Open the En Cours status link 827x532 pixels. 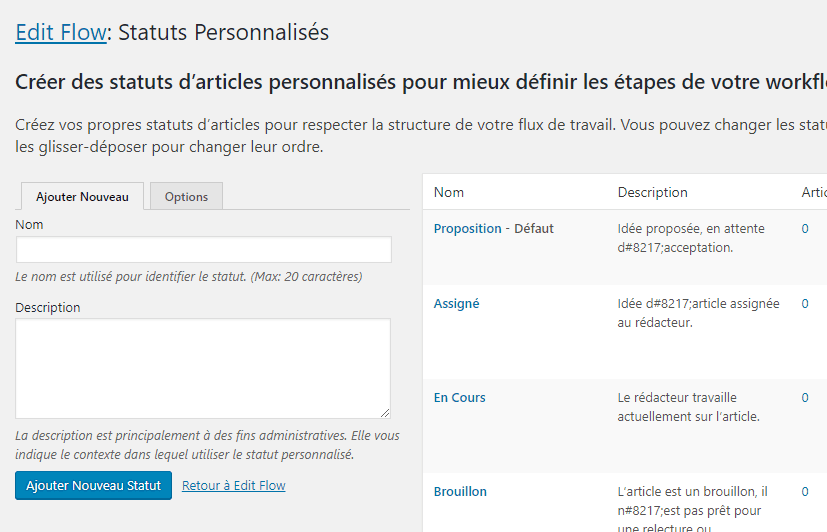459,398
